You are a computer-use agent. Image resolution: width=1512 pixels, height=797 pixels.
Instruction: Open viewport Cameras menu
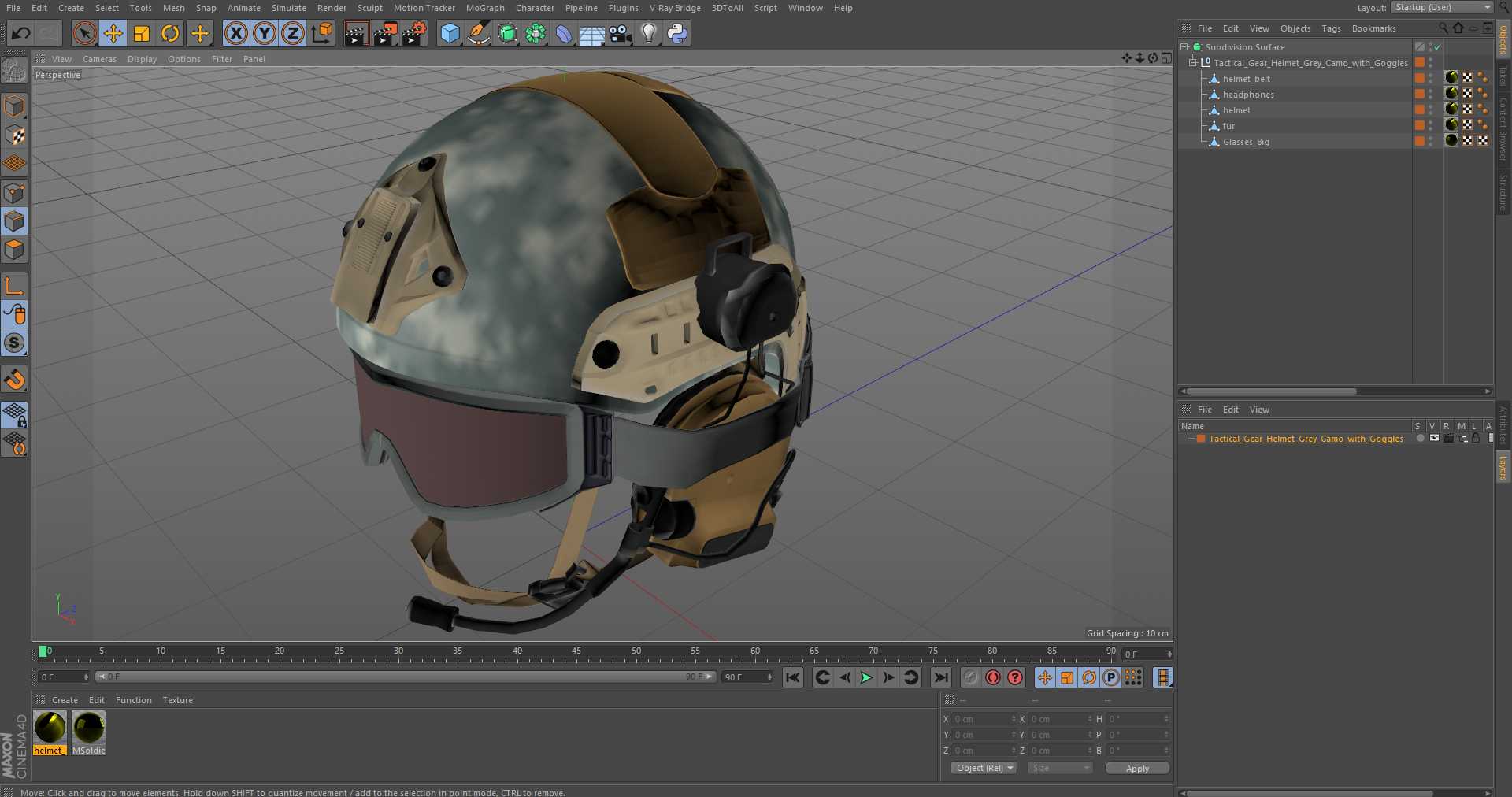pos(99,59)
